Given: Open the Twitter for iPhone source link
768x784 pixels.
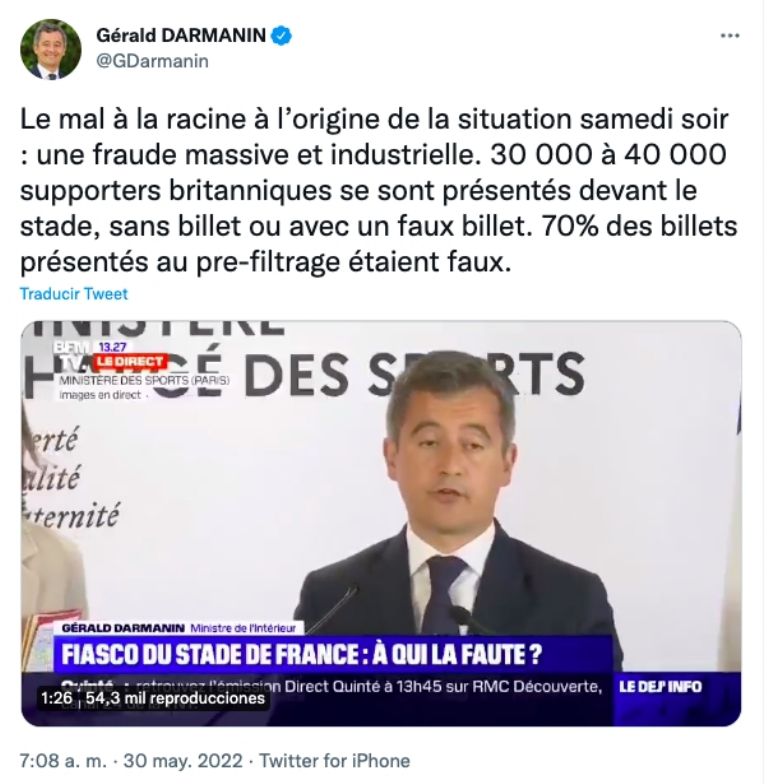Looking at the screenshot, I should (x=334, y=761).
